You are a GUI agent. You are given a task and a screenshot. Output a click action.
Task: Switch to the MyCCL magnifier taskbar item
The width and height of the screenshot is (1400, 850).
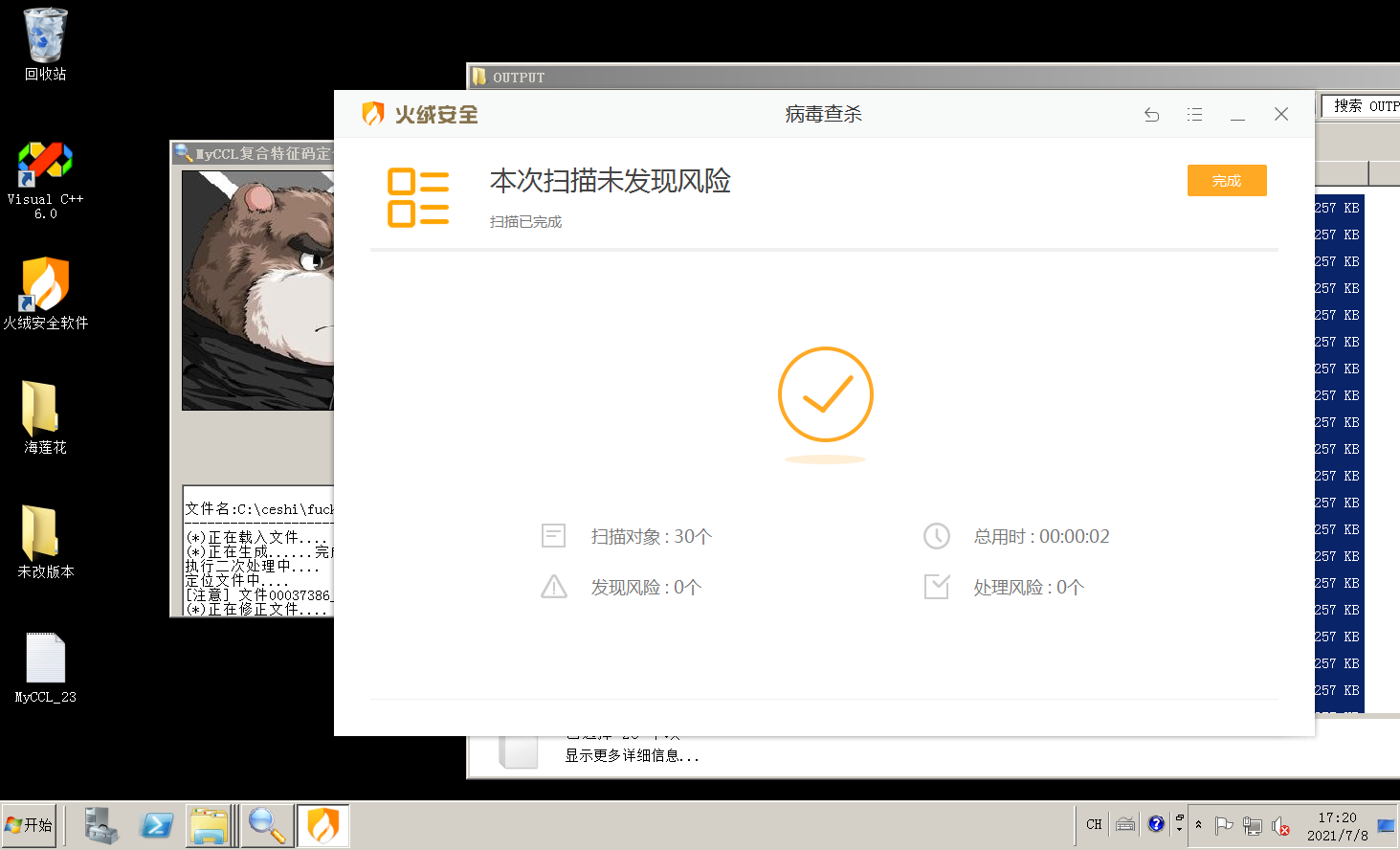[x=267, y=825]
